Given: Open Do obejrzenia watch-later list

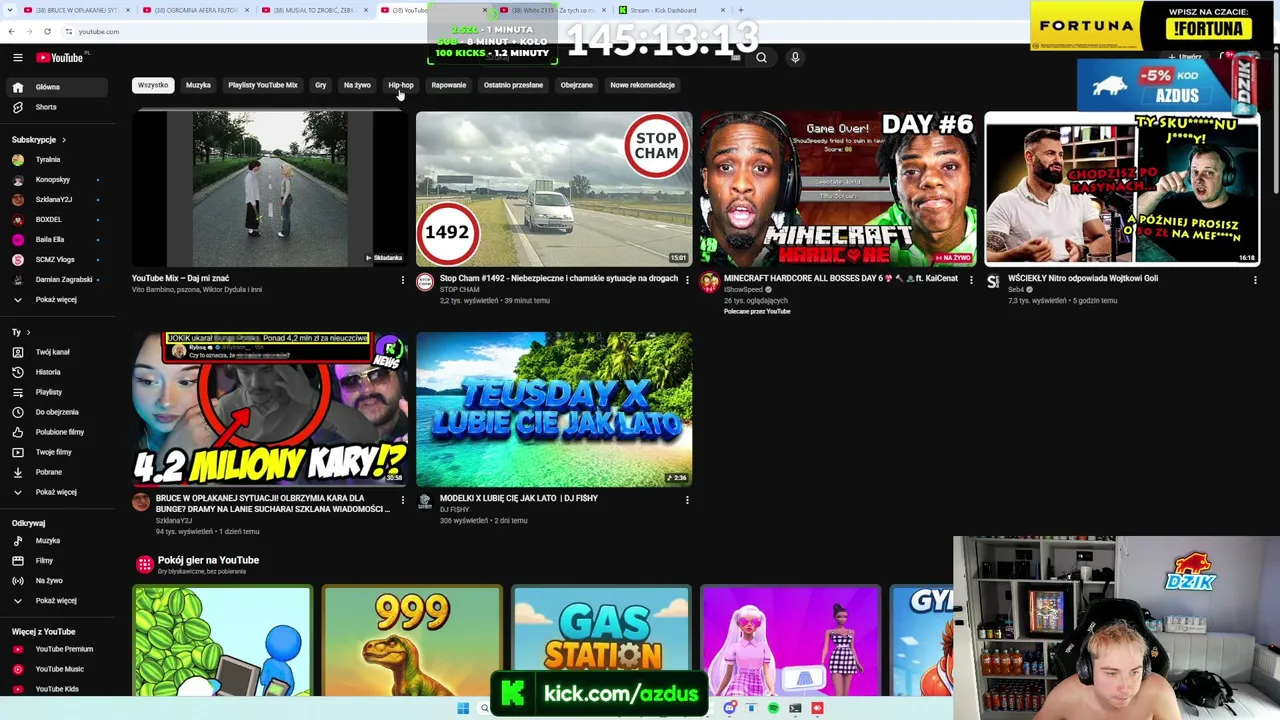Looking at the screenshot, I should coord(56,412).
